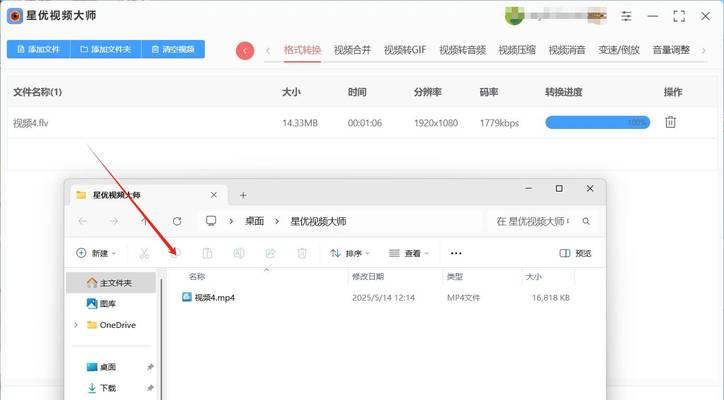Select 图库 in the navigation pane

(x=102, y=303)
